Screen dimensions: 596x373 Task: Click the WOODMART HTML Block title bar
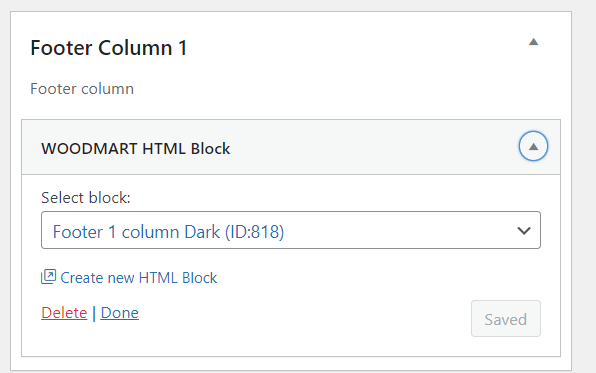click(x=291, y=148)
